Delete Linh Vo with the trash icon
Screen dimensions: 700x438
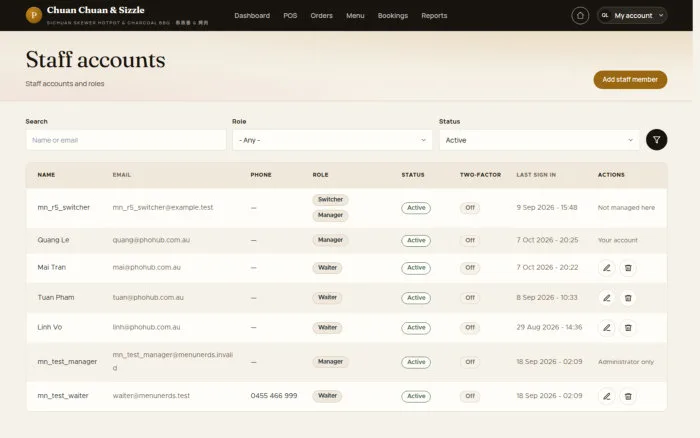(x=628, y=328)
